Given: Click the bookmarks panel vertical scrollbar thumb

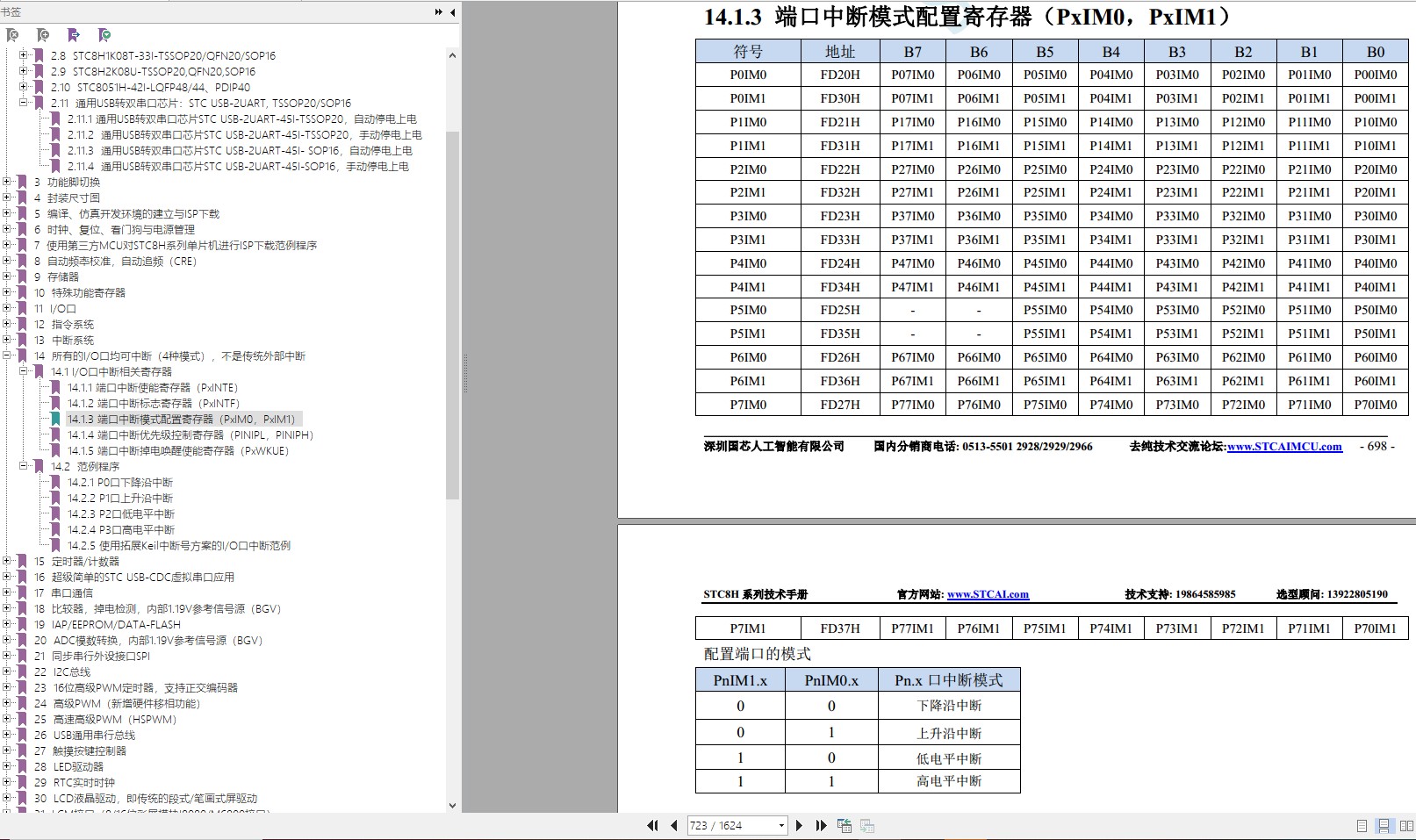Looking at the screenshot, I should click(452, 316).
